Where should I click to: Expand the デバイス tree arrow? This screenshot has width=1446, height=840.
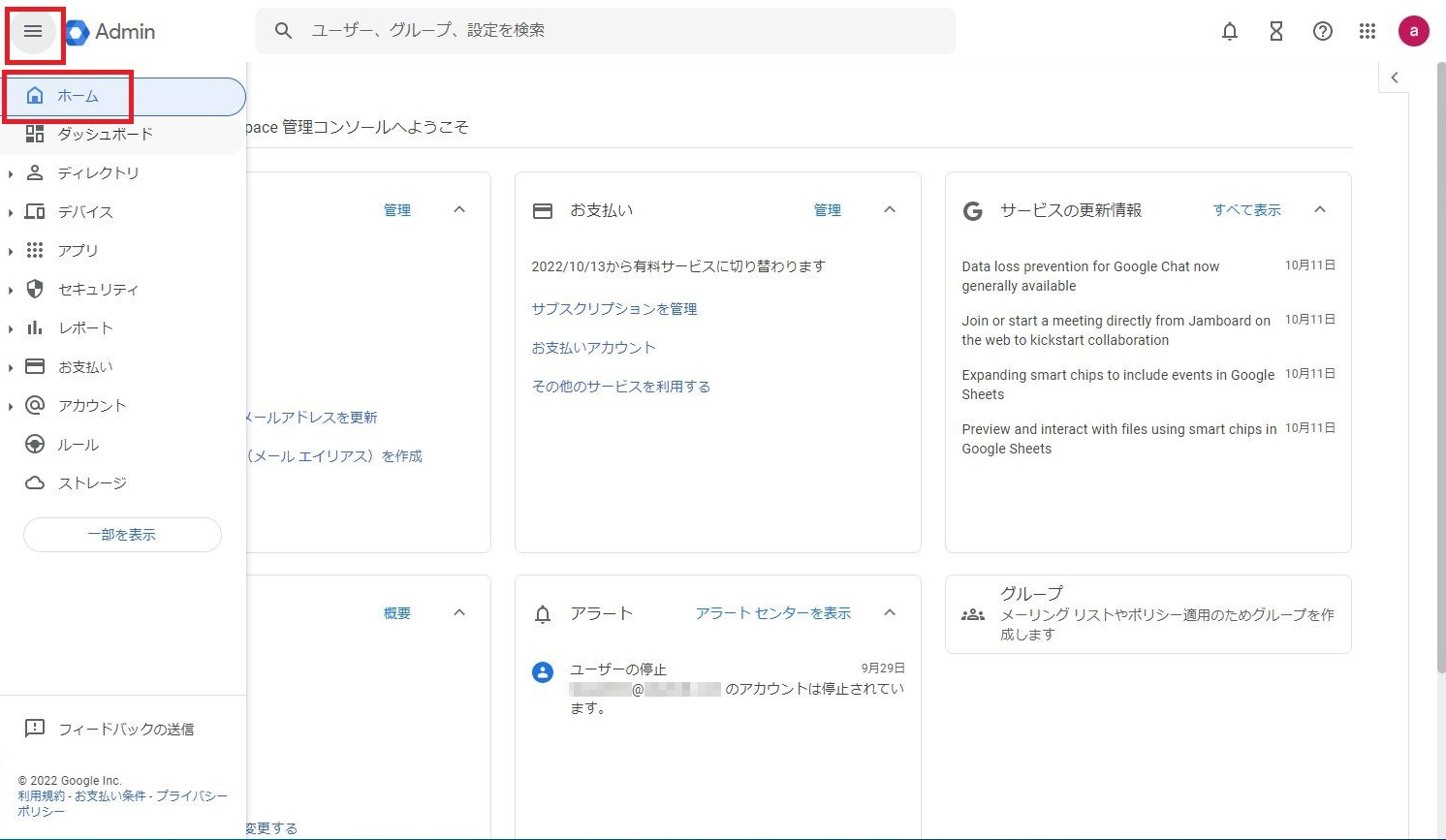(x=11, y=212)
